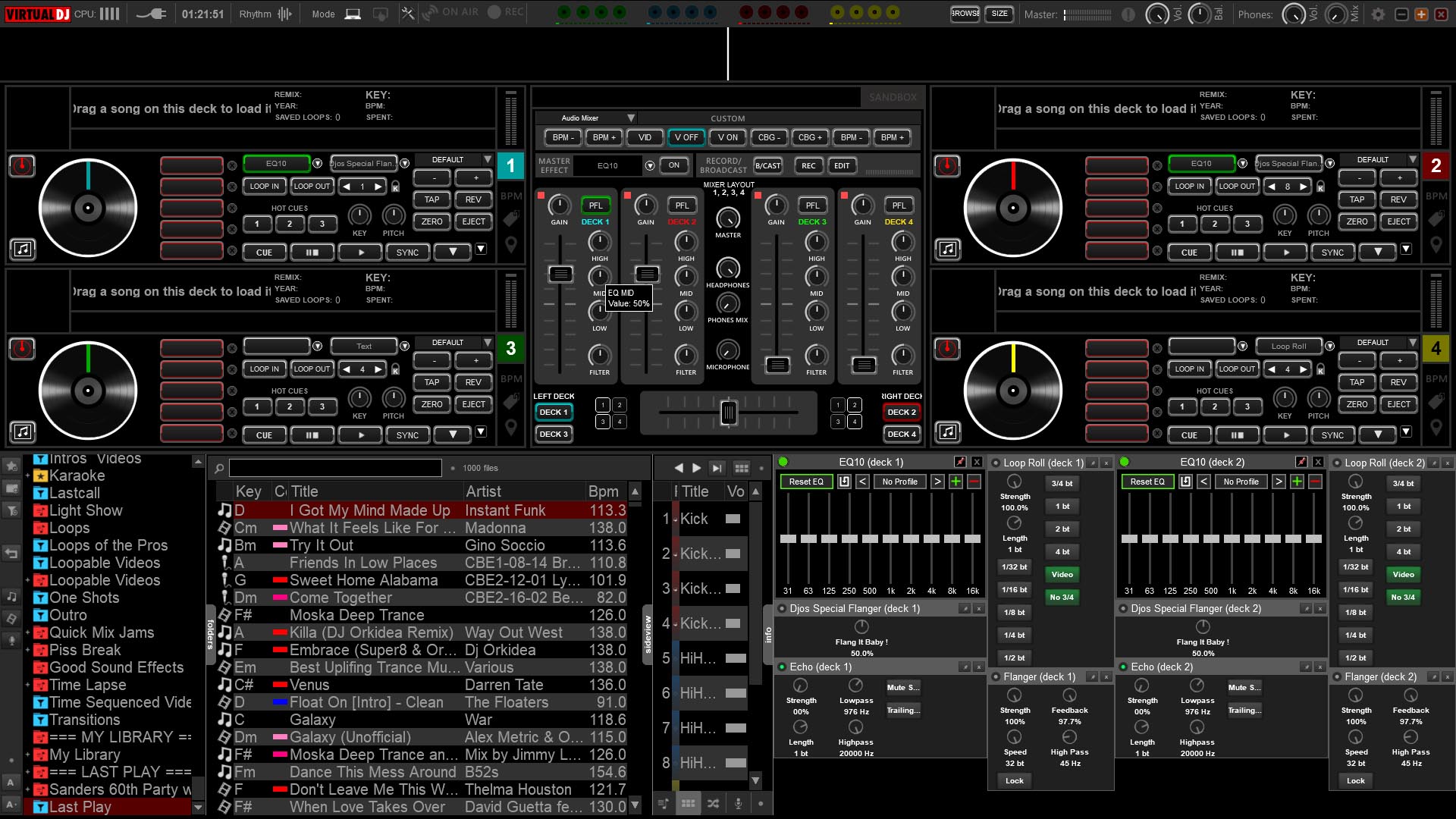The height and width of the screenshot is (819, 1456).
Task: Click deck 3 music note icon
Action: coord(23,431)
